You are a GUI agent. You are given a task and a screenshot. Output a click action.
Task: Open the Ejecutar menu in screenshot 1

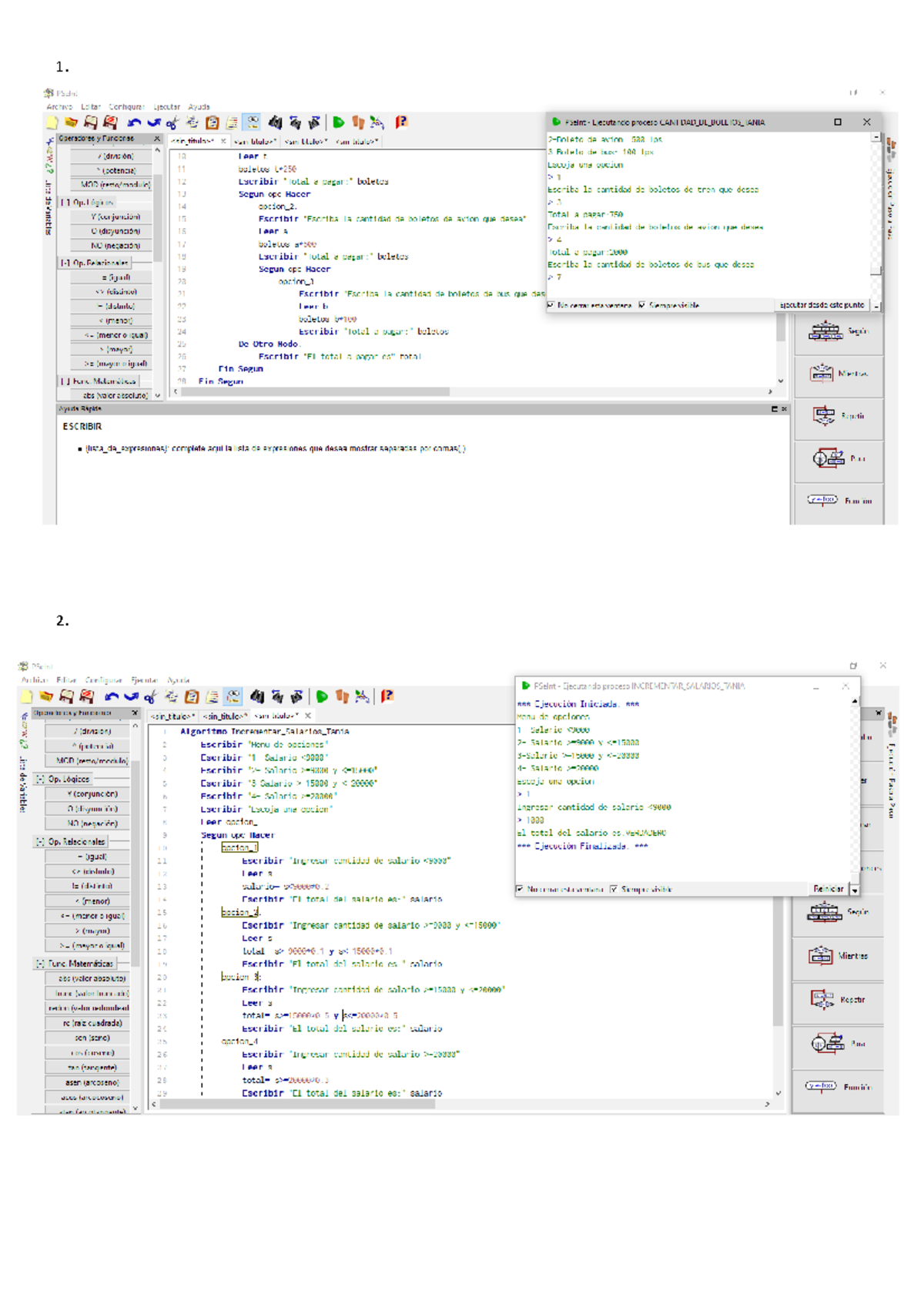pyautogui.click(x=166, y=107)
